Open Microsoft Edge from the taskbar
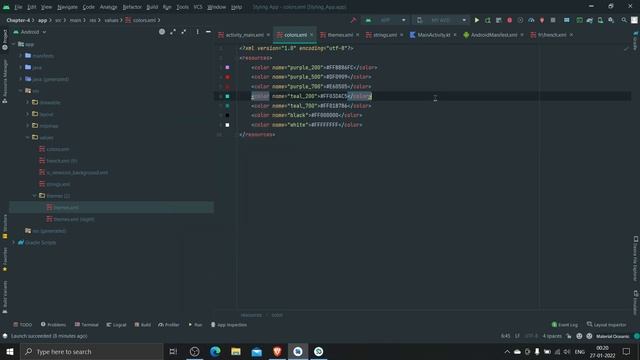This screenshot has height=360, width=640. tap(215, 351)
